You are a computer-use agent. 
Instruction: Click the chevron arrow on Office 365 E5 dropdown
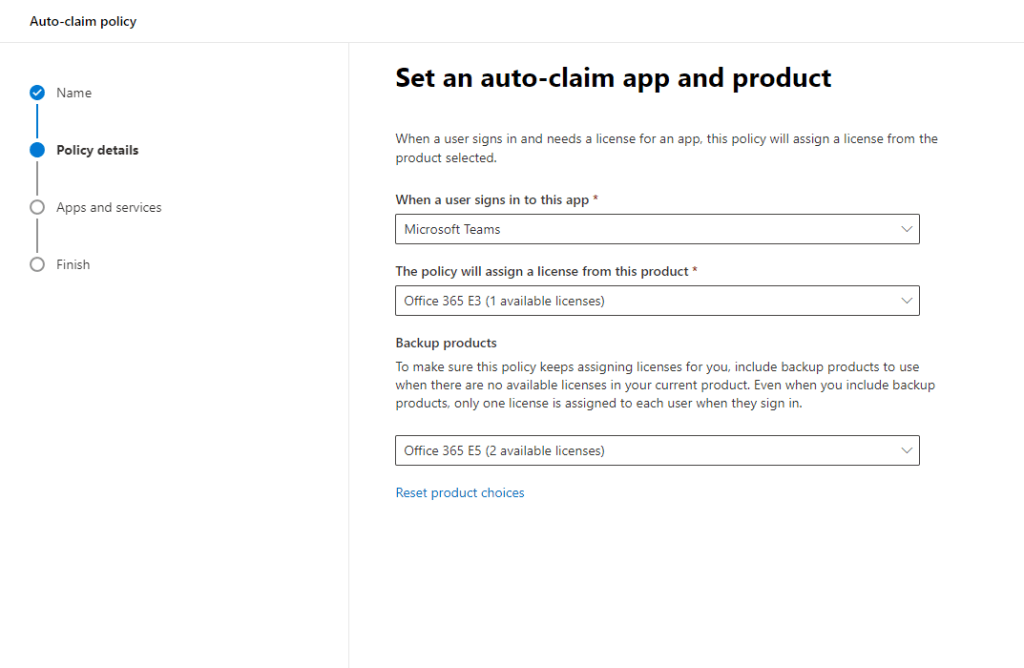tap(906, 451)
